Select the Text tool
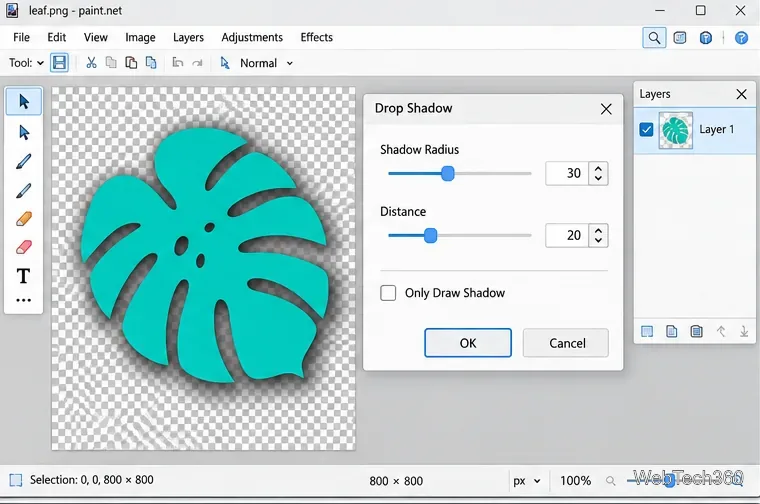760x504 pixels. click(23, 276)
